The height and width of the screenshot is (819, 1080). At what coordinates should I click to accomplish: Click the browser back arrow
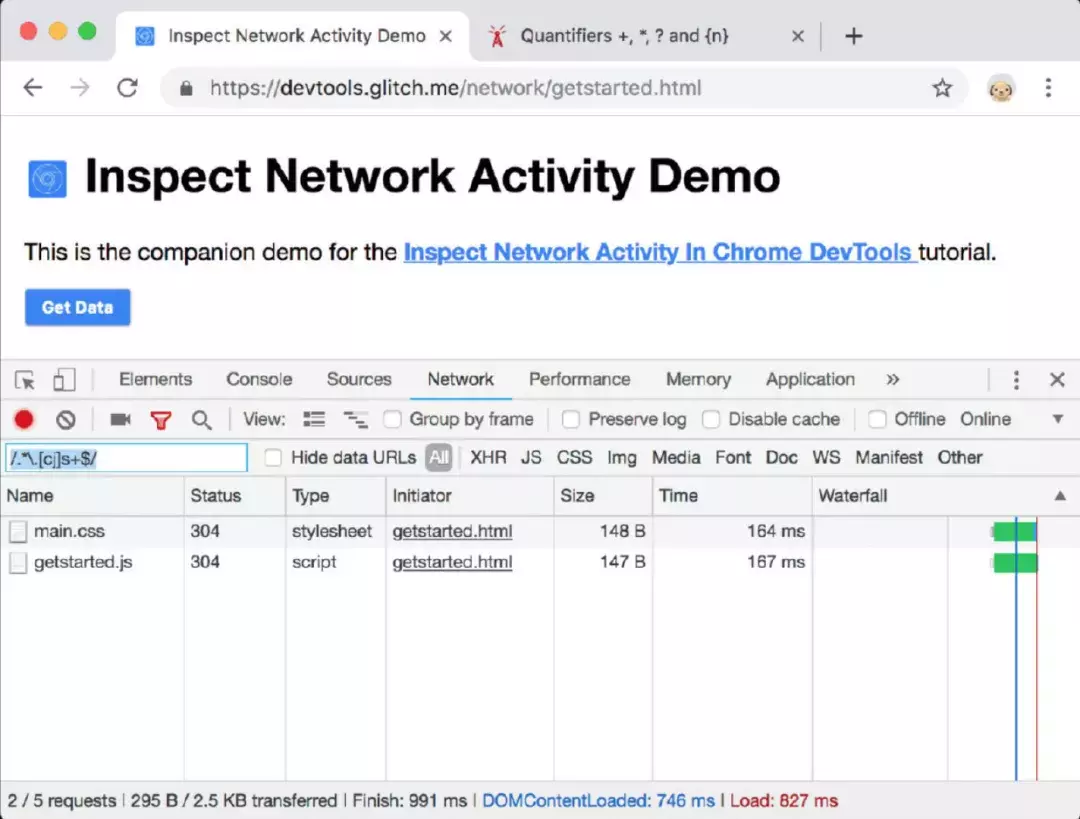coord(33,87)
